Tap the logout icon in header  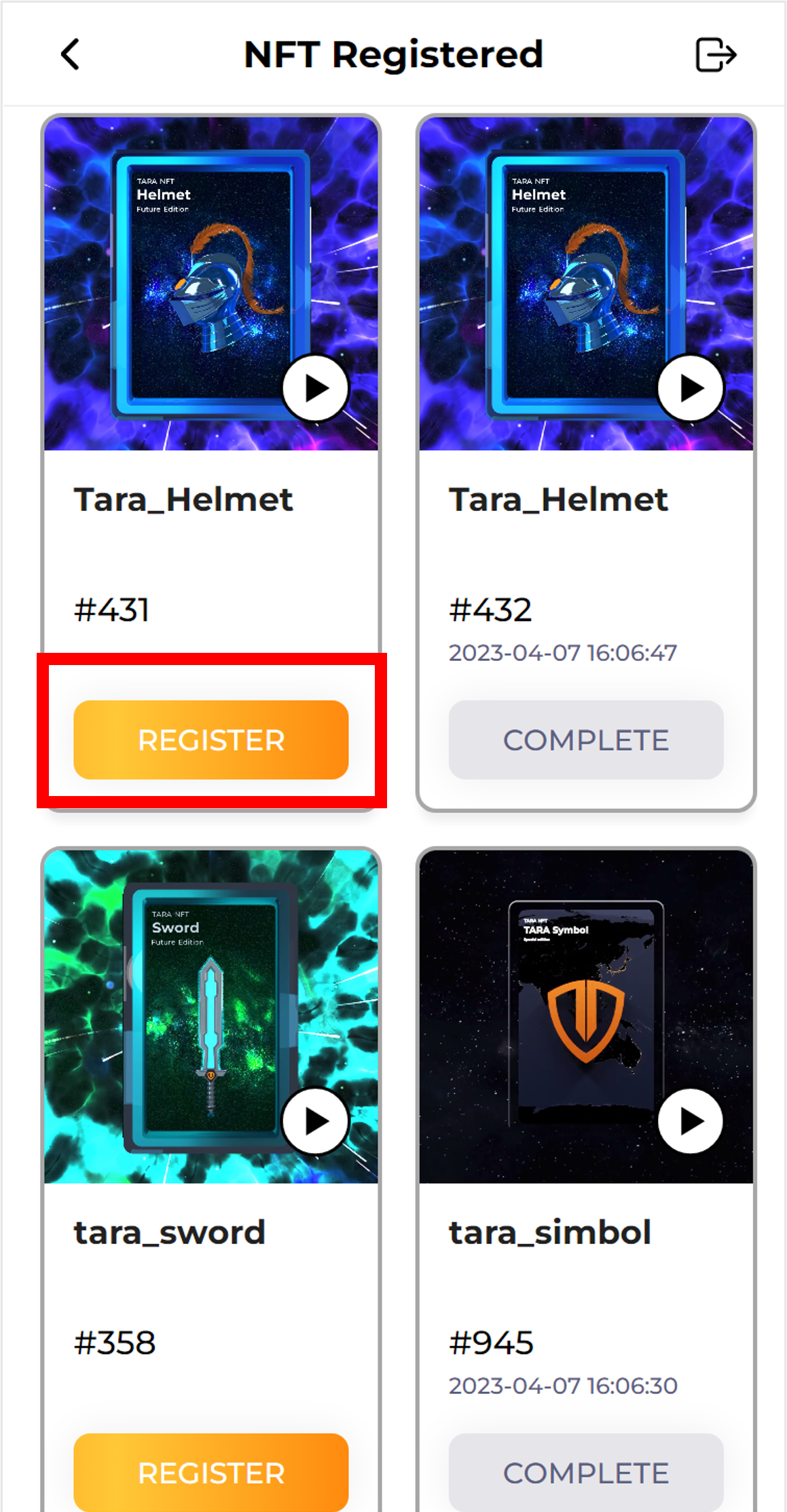click(x=716, y=54)
